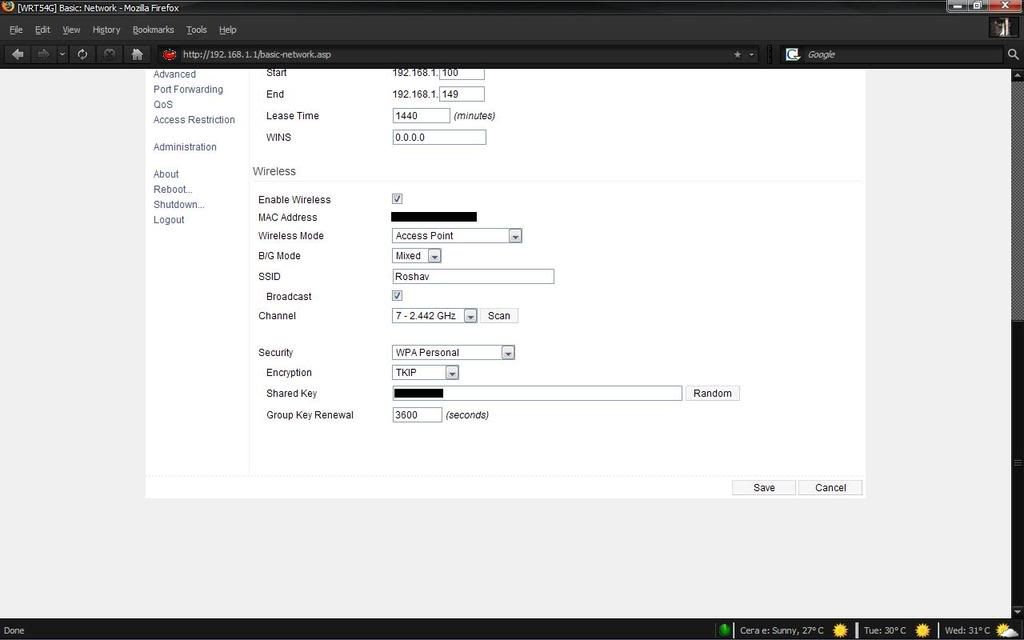
Task: Click the Stop loading button
Action: pos(109,54)
